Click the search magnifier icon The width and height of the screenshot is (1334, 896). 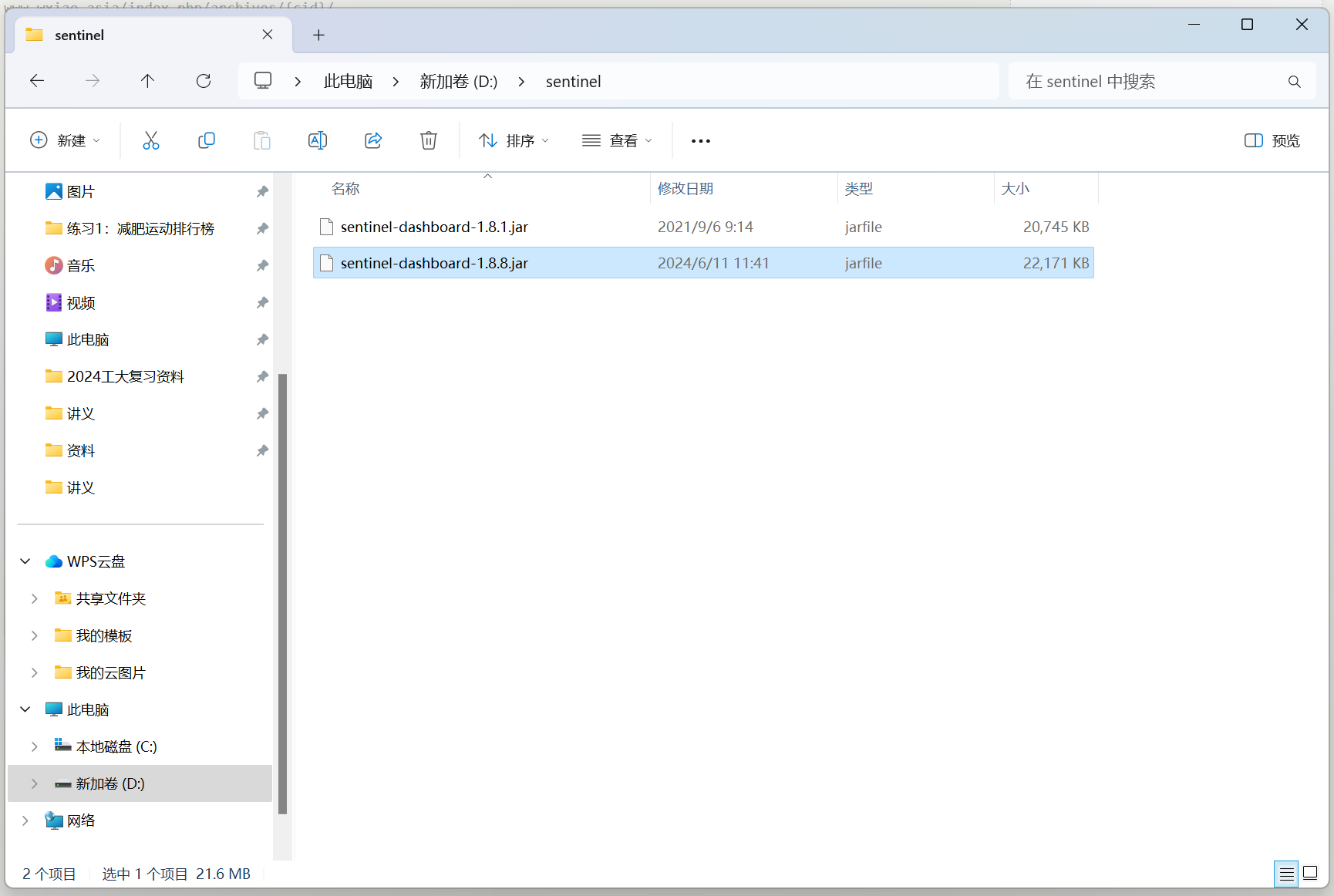(1295, 82)
